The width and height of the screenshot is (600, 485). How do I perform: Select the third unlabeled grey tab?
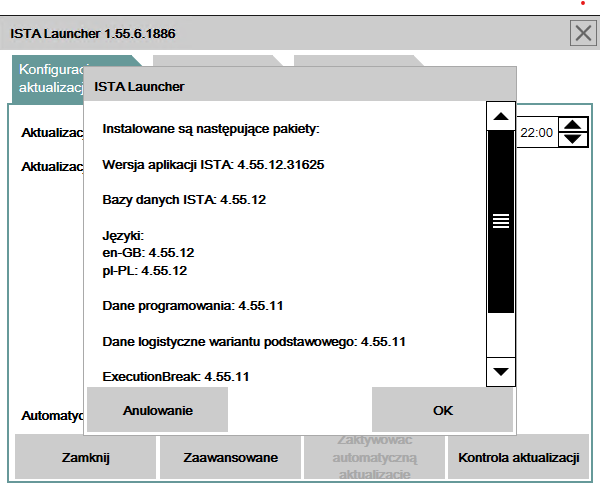pyautogui.click(x=359, y=60)
